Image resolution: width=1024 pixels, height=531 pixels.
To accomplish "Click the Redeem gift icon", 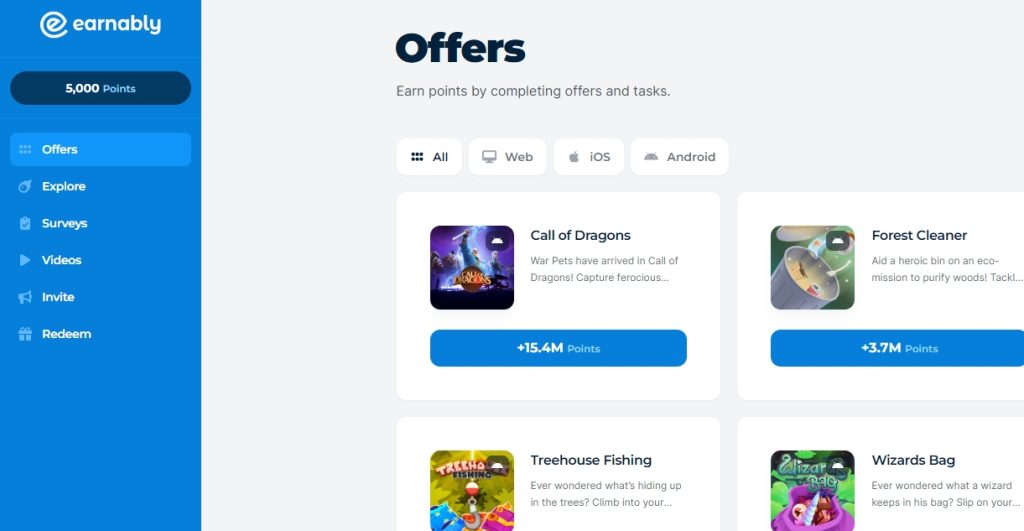I will pyautogui.click(x=25, y=334).
